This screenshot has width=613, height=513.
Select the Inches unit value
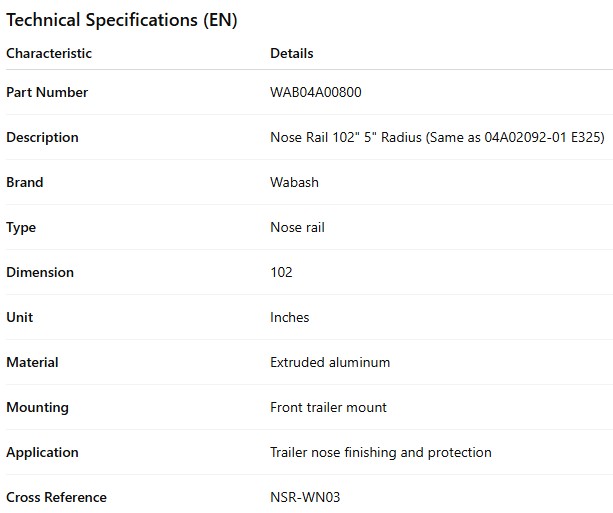point(290,317)
